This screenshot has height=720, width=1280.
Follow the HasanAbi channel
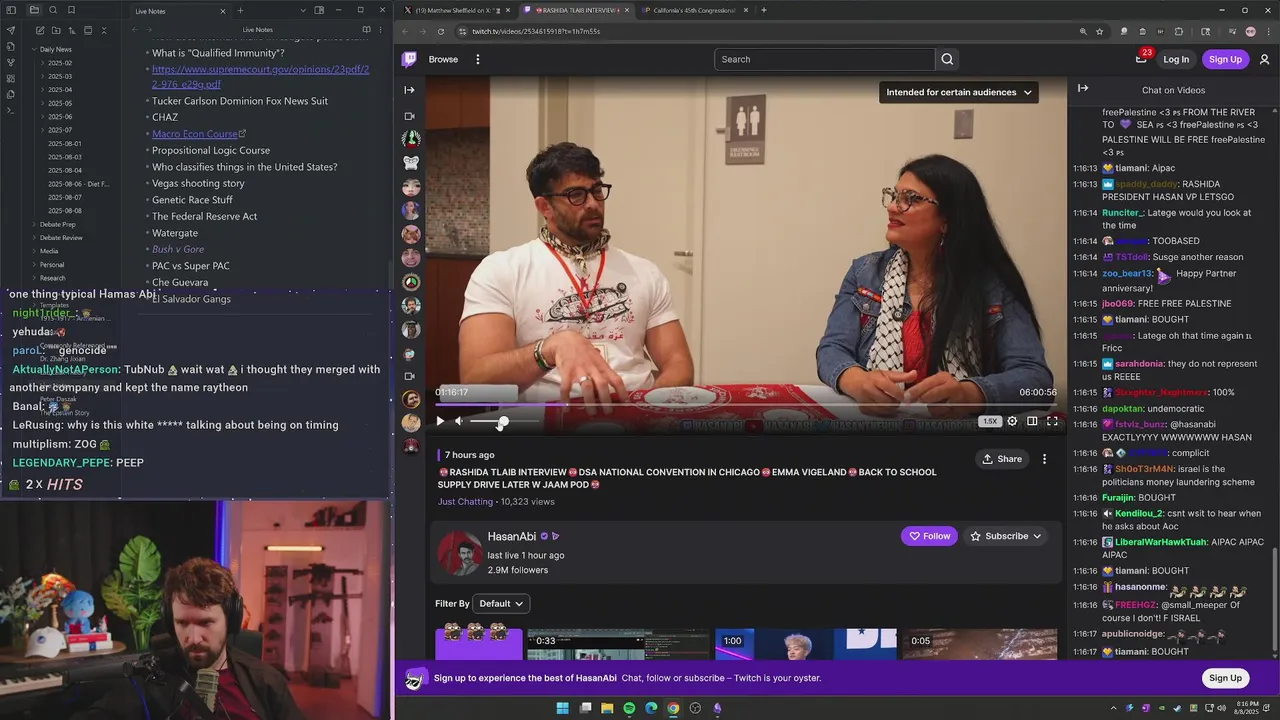coord(929,536)
